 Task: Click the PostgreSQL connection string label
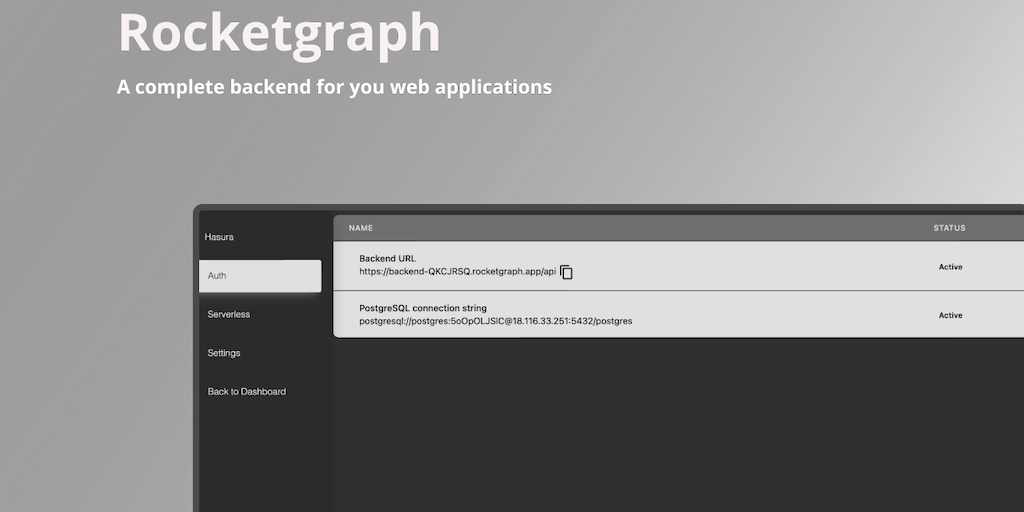pyautogui.click(x=423, y=308)
